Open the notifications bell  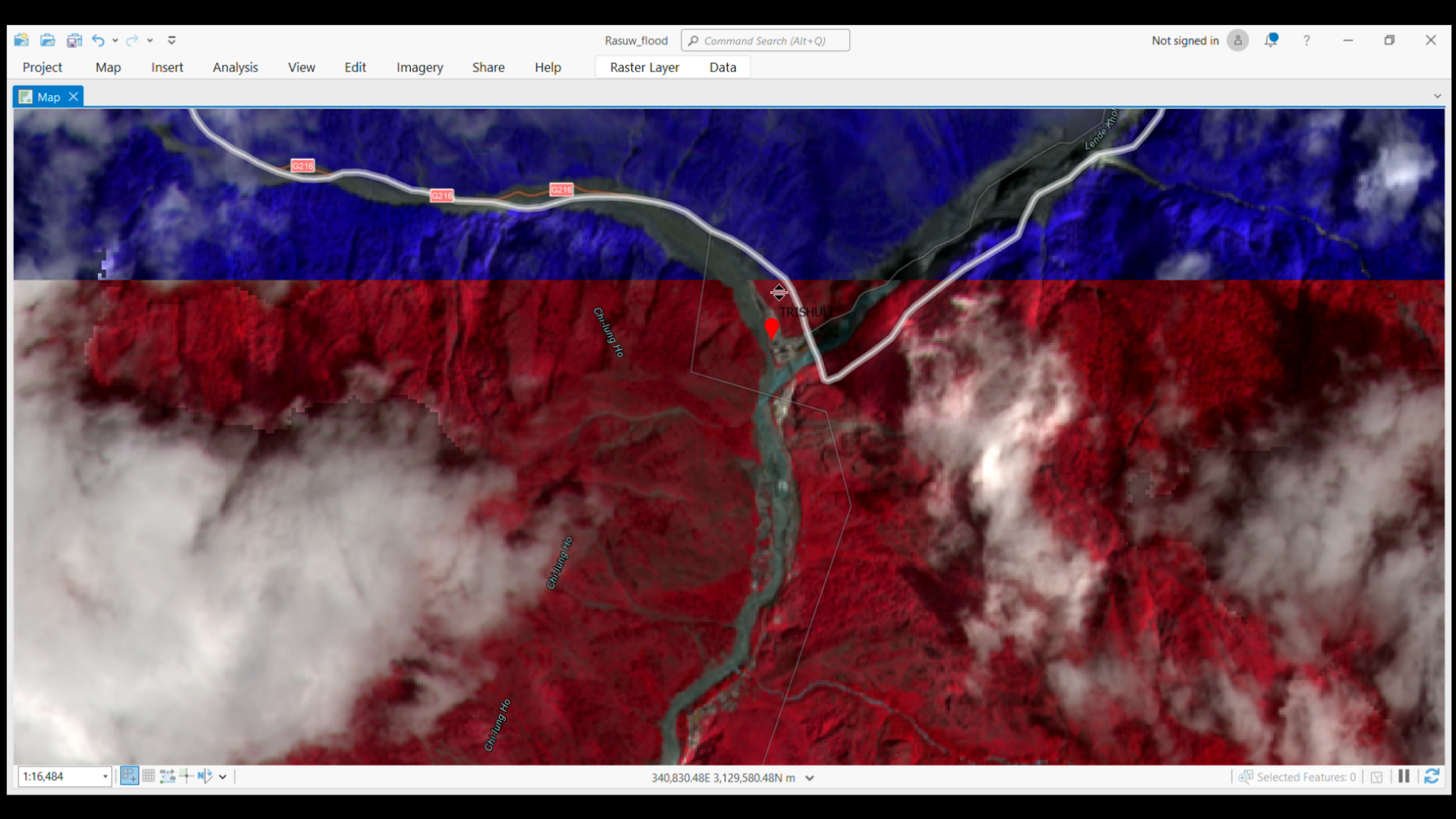pos(1271,40)
